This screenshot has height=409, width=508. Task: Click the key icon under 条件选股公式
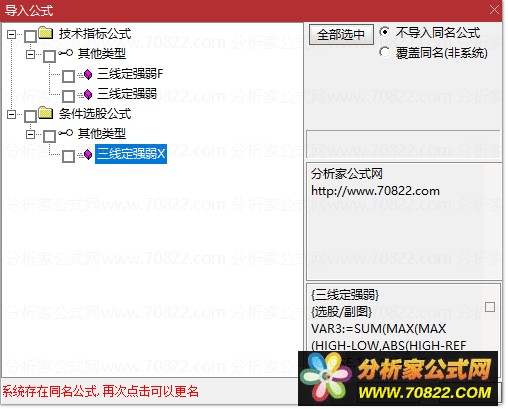(65, 133)
